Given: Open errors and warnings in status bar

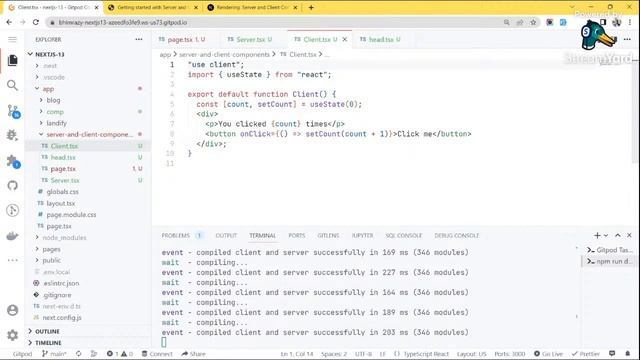Looking at the screenshot, I should [120, 353].
